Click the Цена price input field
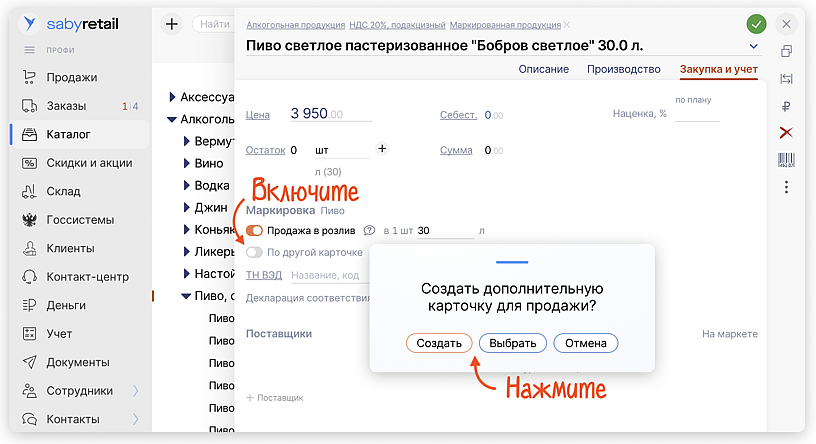Screen dimensions: 816x444 click(x=330, y=114)
